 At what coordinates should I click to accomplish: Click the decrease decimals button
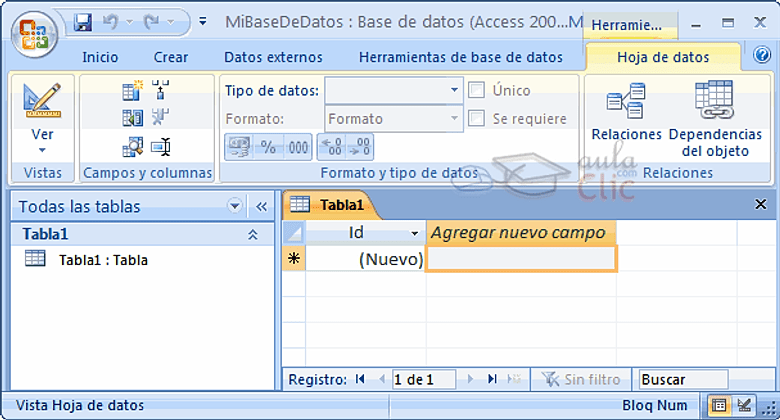click(359, 147)
